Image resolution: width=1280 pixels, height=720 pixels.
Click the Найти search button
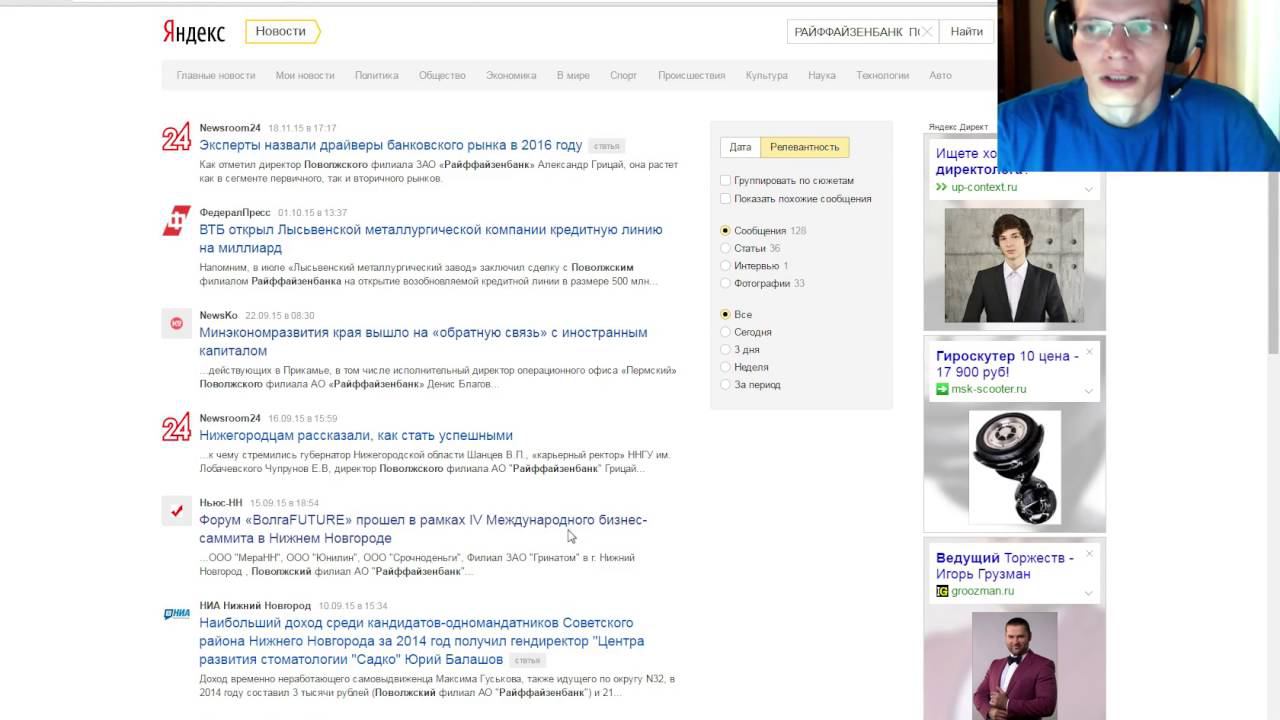coord(966,32)
